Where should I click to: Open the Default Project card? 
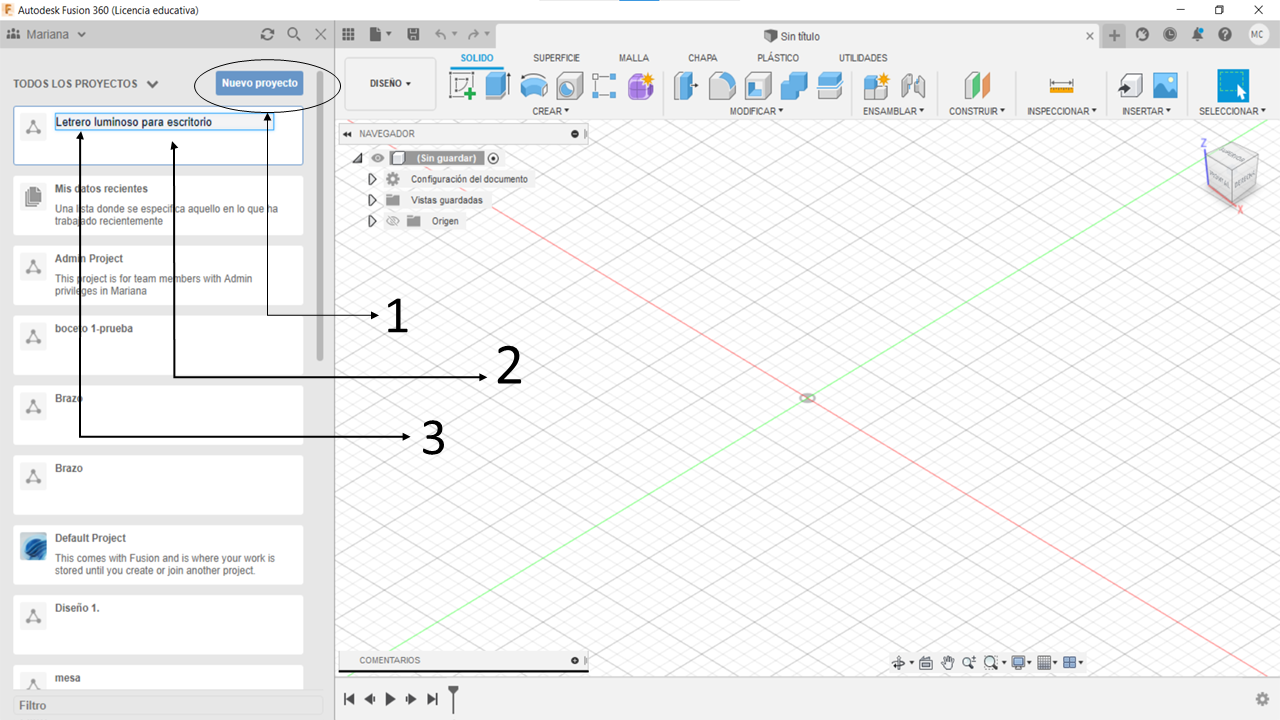(158, 555)
